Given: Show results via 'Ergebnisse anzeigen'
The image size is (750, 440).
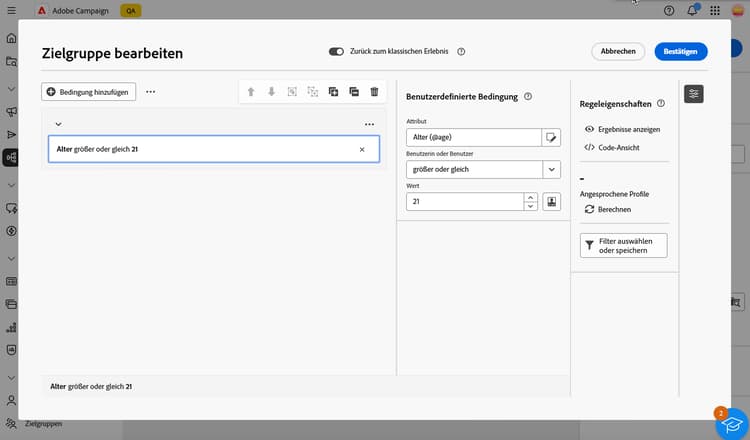Looking at the screenshot, I should (x=622, y=129).
